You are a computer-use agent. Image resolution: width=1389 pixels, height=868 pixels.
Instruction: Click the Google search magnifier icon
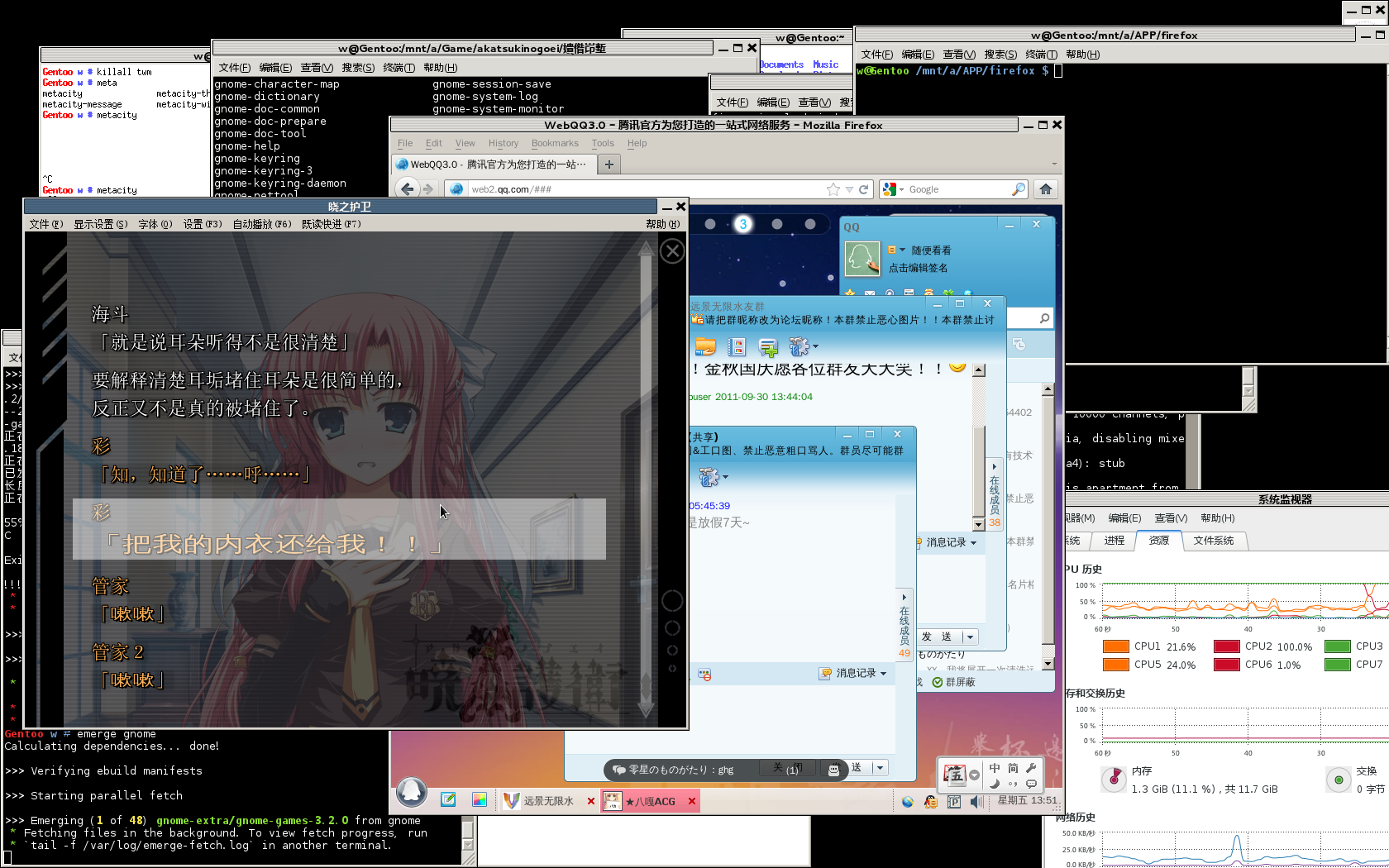(x=1019, y=189)
